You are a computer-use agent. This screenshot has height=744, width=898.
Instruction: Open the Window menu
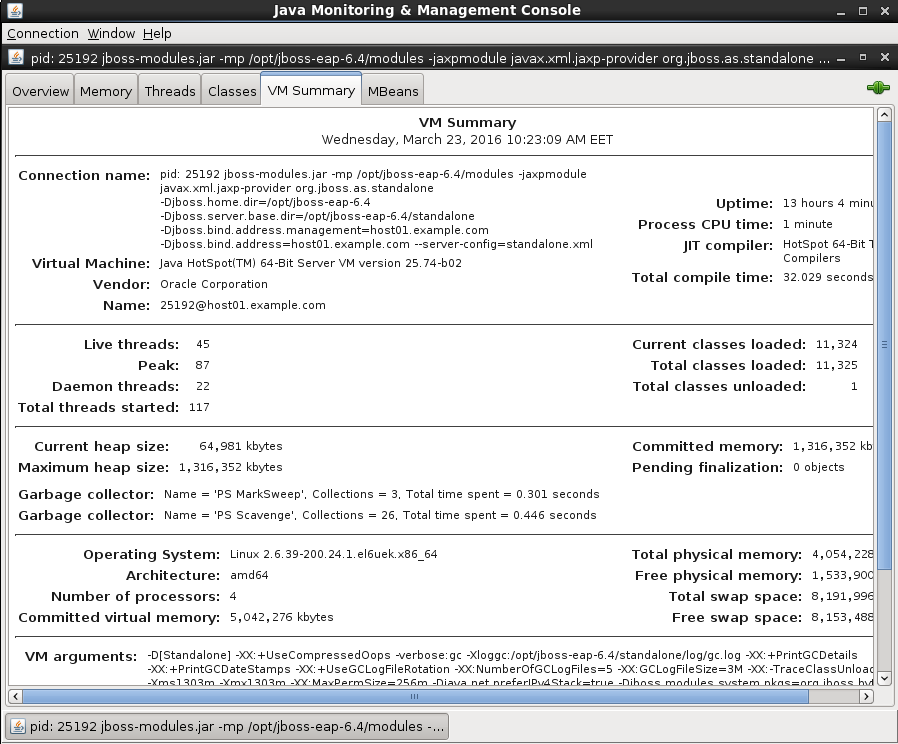[x=111, y=34]
